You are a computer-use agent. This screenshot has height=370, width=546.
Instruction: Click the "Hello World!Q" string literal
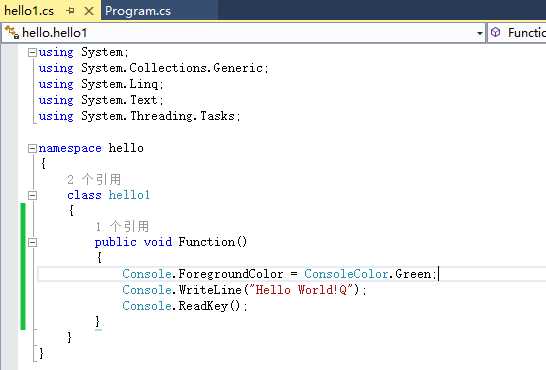pyautogui.click(x=302, y=290)
